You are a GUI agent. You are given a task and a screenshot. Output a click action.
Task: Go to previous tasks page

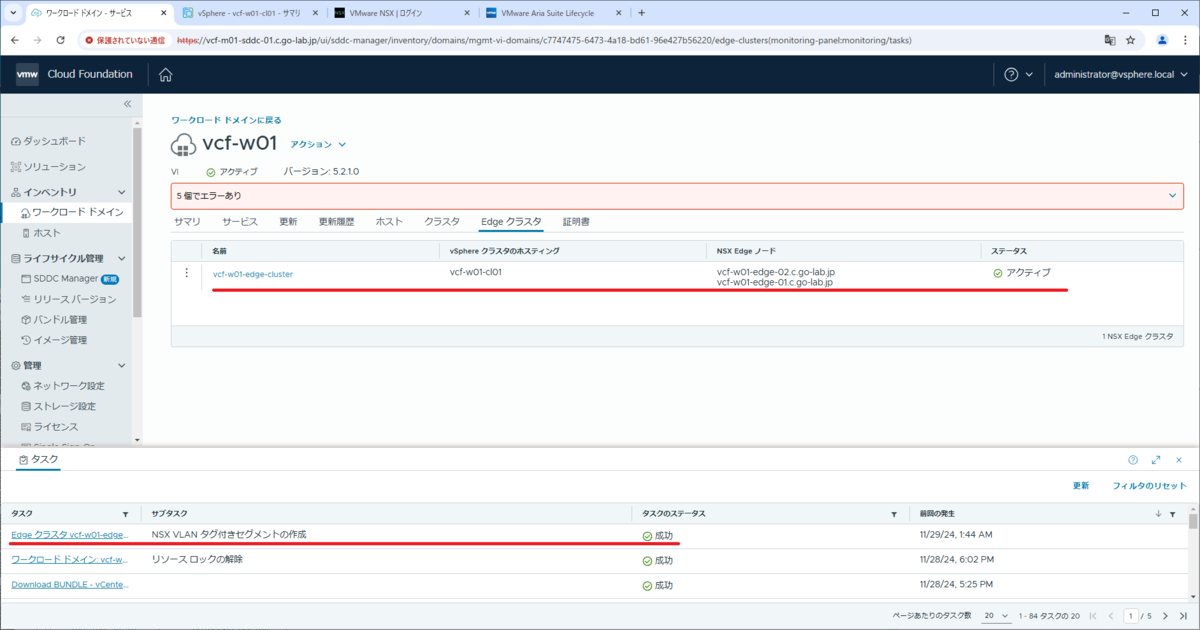point(1110,615)
